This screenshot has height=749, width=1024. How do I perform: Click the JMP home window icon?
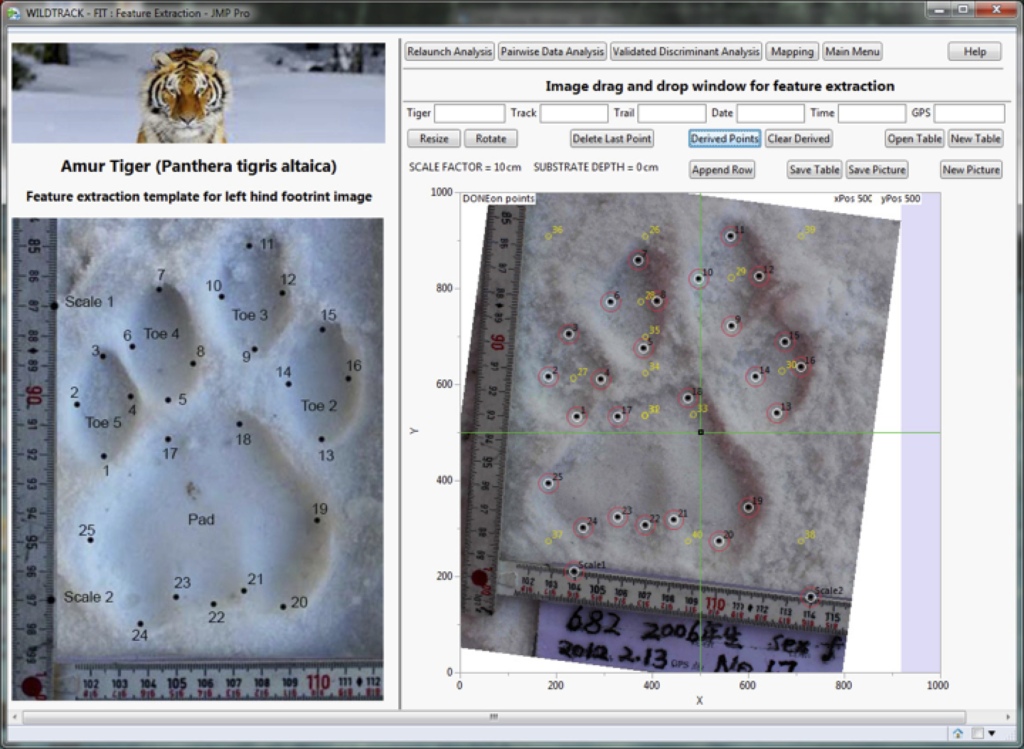pyautogui.click(x=958, y=733)
